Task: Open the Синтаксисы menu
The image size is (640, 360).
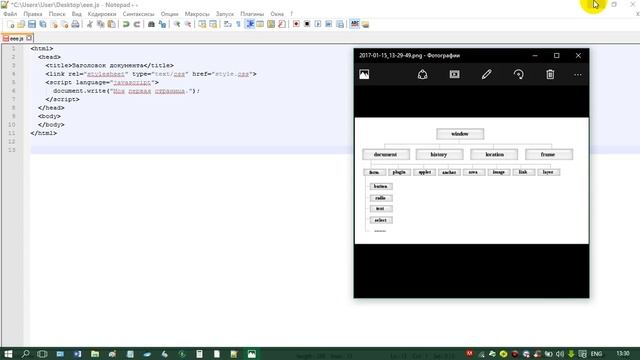Action: tap(138, 14)
